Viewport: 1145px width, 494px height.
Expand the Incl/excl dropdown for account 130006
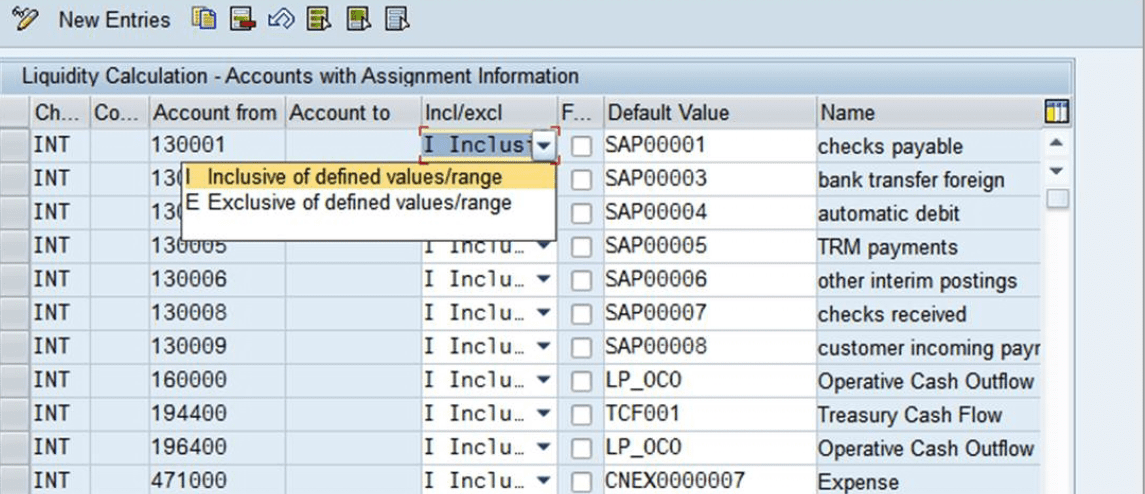[543, 281]
